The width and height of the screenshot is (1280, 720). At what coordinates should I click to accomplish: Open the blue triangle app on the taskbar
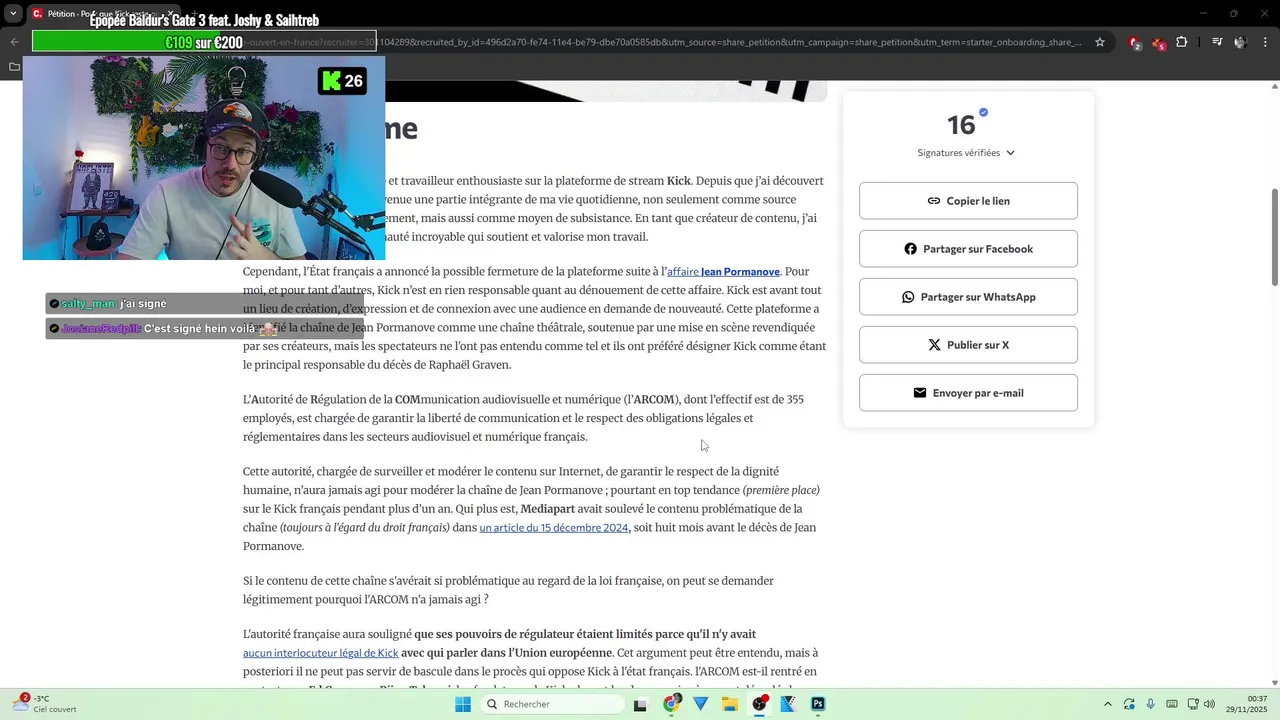pos(700,704)
